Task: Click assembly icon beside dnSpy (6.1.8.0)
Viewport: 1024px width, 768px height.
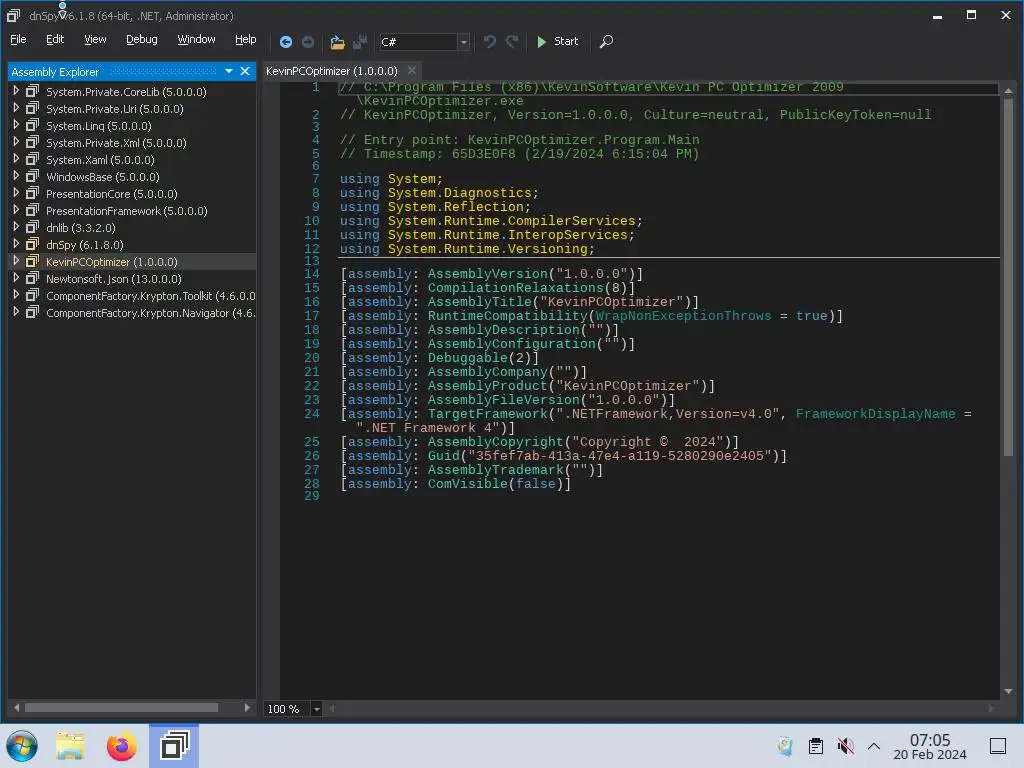Action: coord(32,244)
